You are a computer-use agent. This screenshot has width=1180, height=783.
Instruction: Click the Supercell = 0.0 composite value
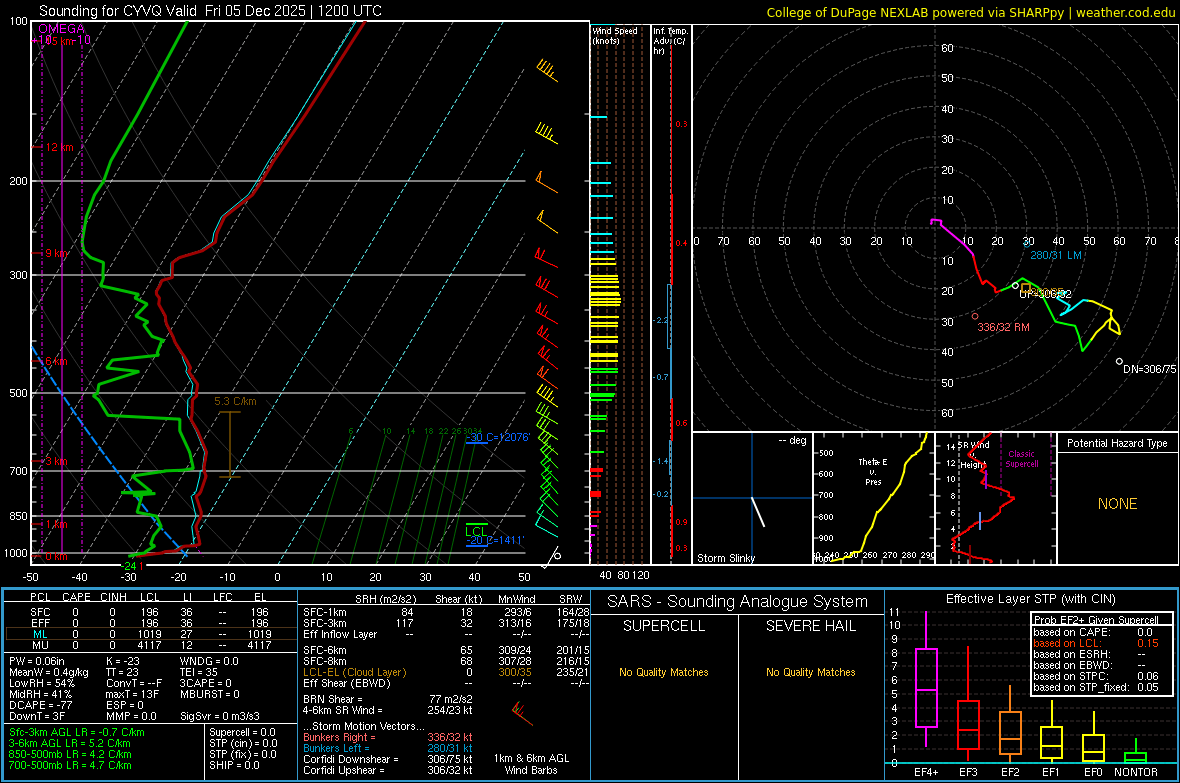pyautogui.click(x=242, y=732)
